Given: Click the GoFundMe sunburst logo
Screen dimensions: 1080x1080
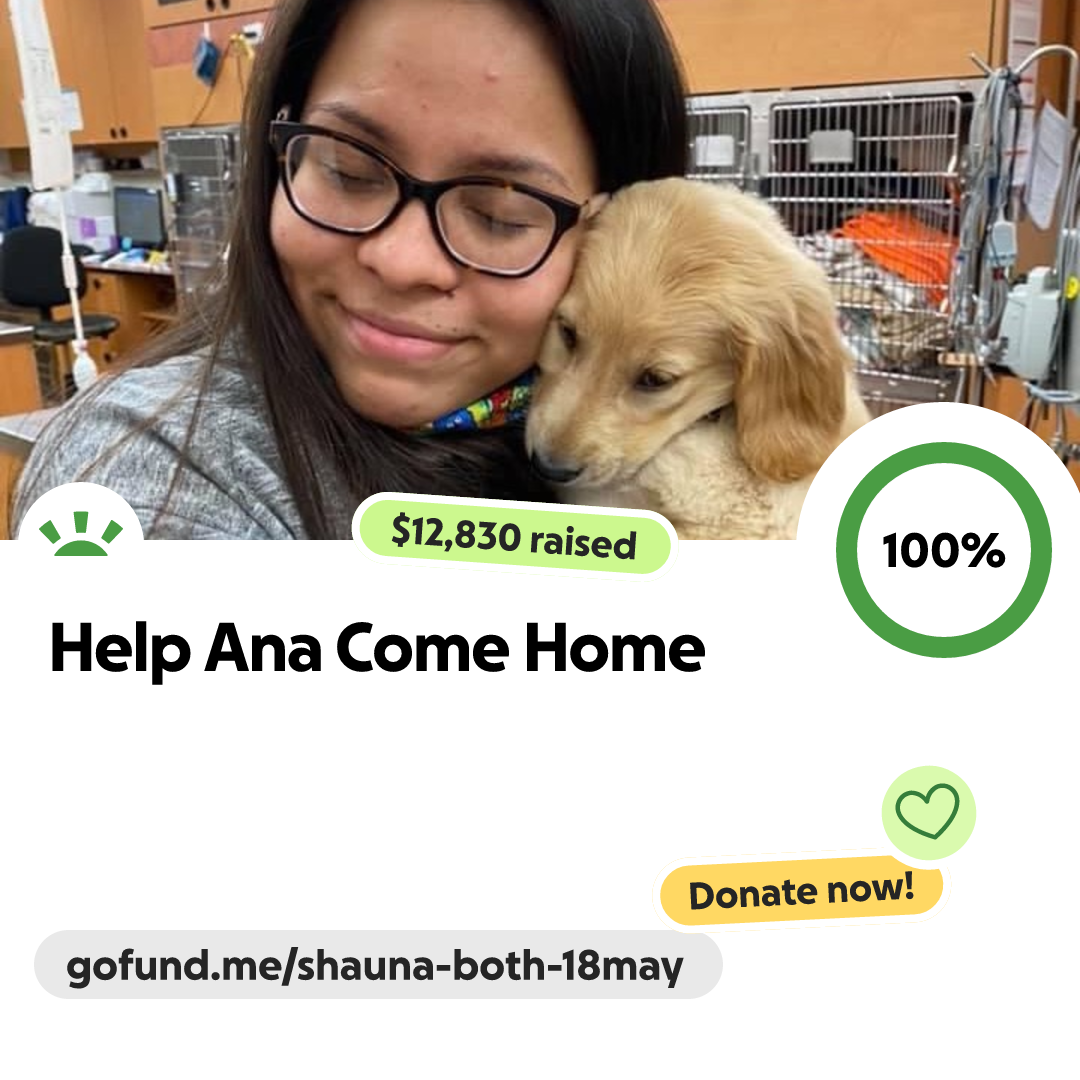Looking at the screenshot, I should click(81, 533).
